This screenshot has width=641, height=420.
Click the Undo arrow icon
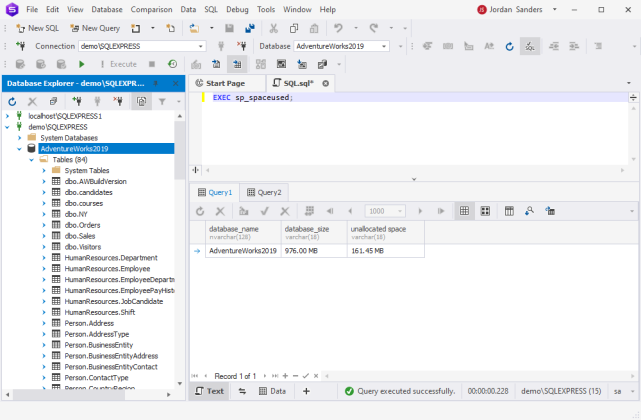click(338, 28)
